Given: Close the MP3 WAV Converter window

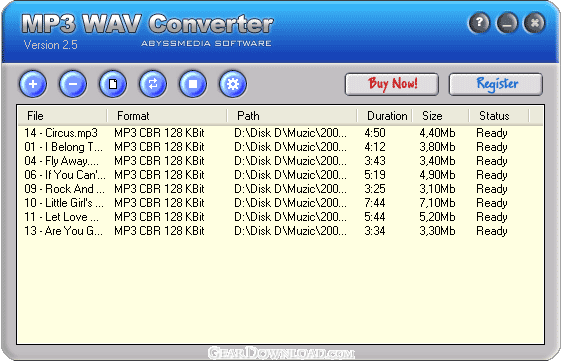Looking at the screenshot, I should point(534,23).
